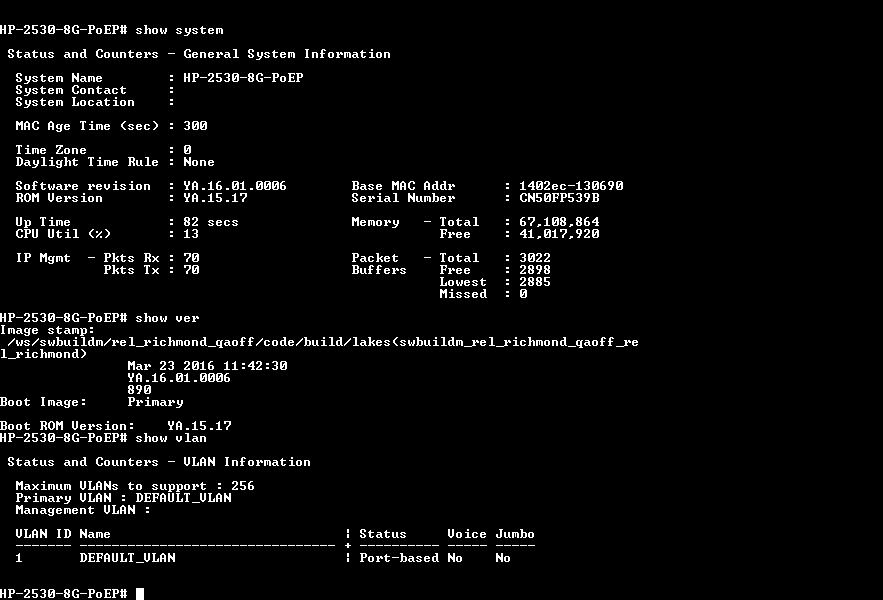Image resolution: width=883 pixels, height=600 pixels.
Task: Click the Packet Buffers Missed value 0
Action: pyautogui.click(x=523, y=294)
